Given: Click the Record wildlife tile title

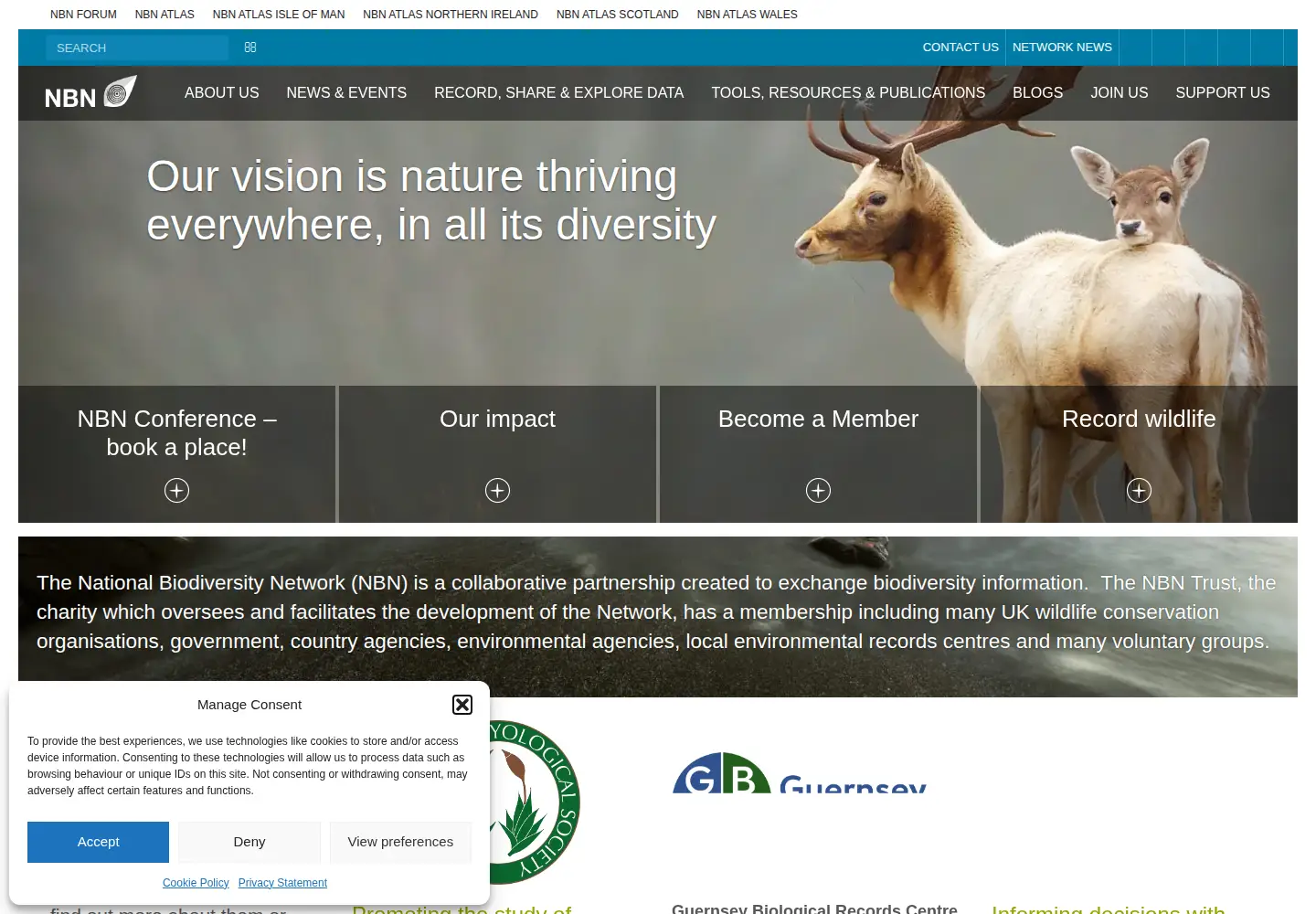Looking at the screenshot, I should pos(1139,419).
